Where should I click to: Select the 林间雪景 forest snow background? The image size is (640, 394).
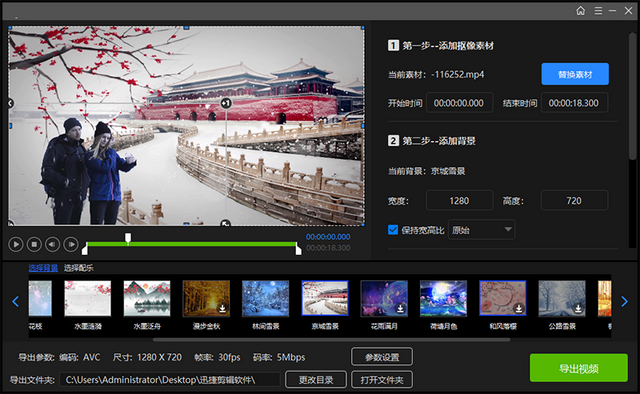pos(266,298)
